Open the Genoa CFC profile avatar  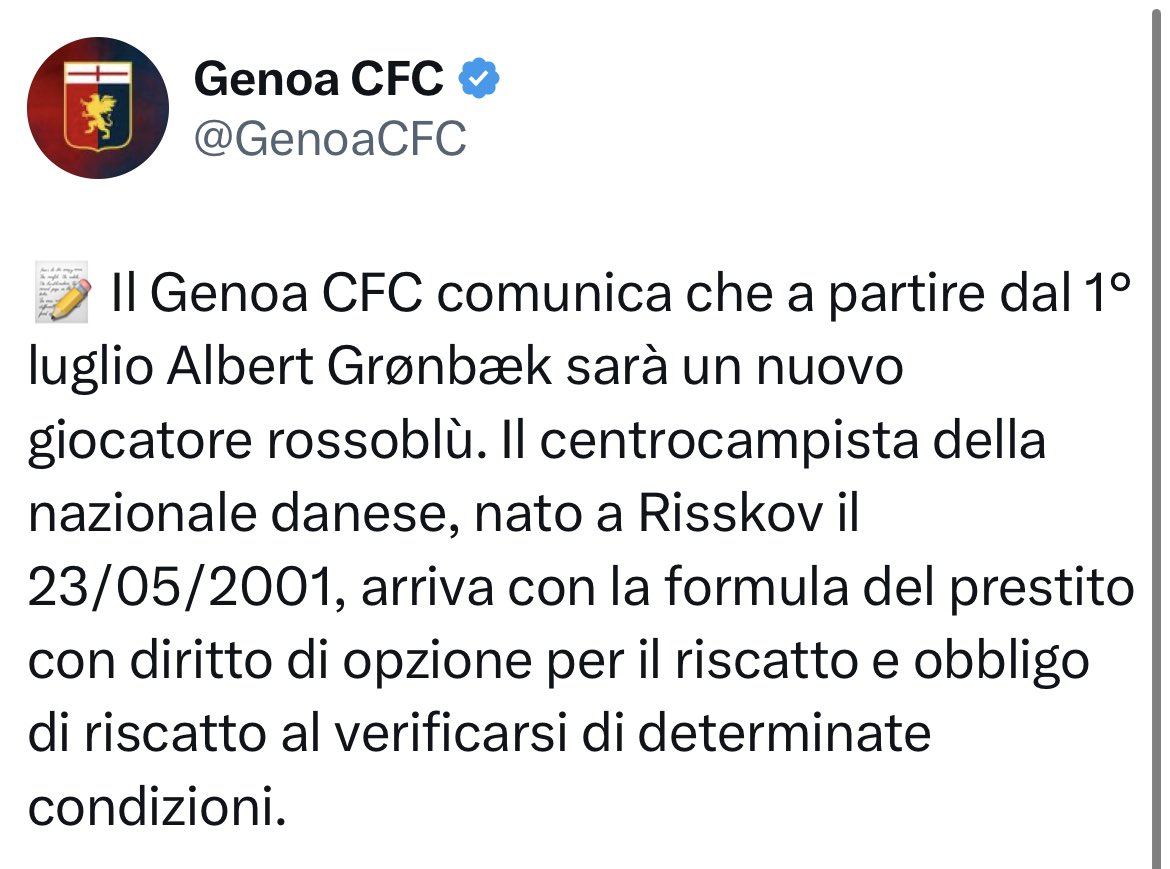point(98,108)
